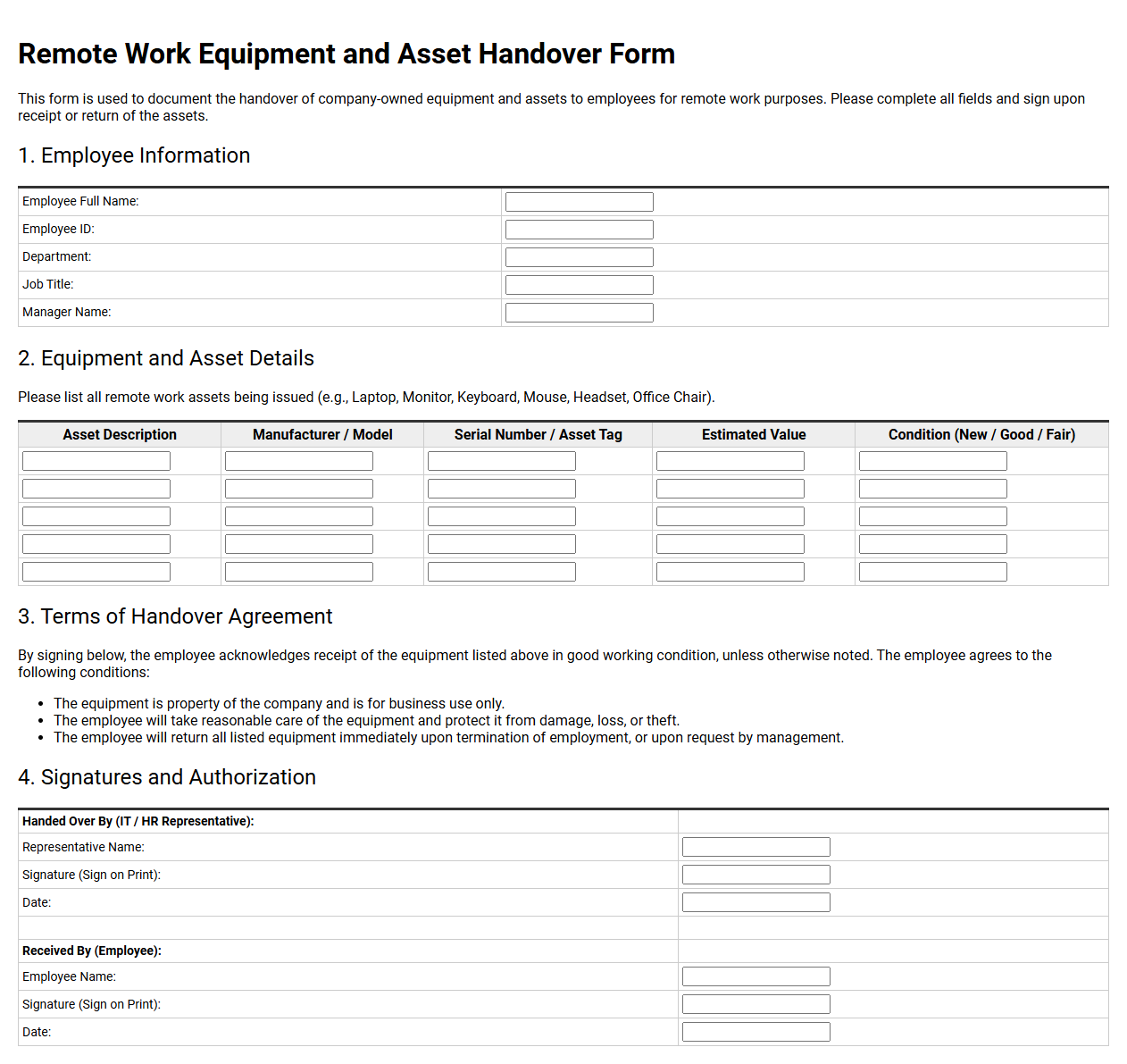Click the 'Received By (Employee):' label
This screenshot has width=1127, height=1064.
(x=92, y=951)
